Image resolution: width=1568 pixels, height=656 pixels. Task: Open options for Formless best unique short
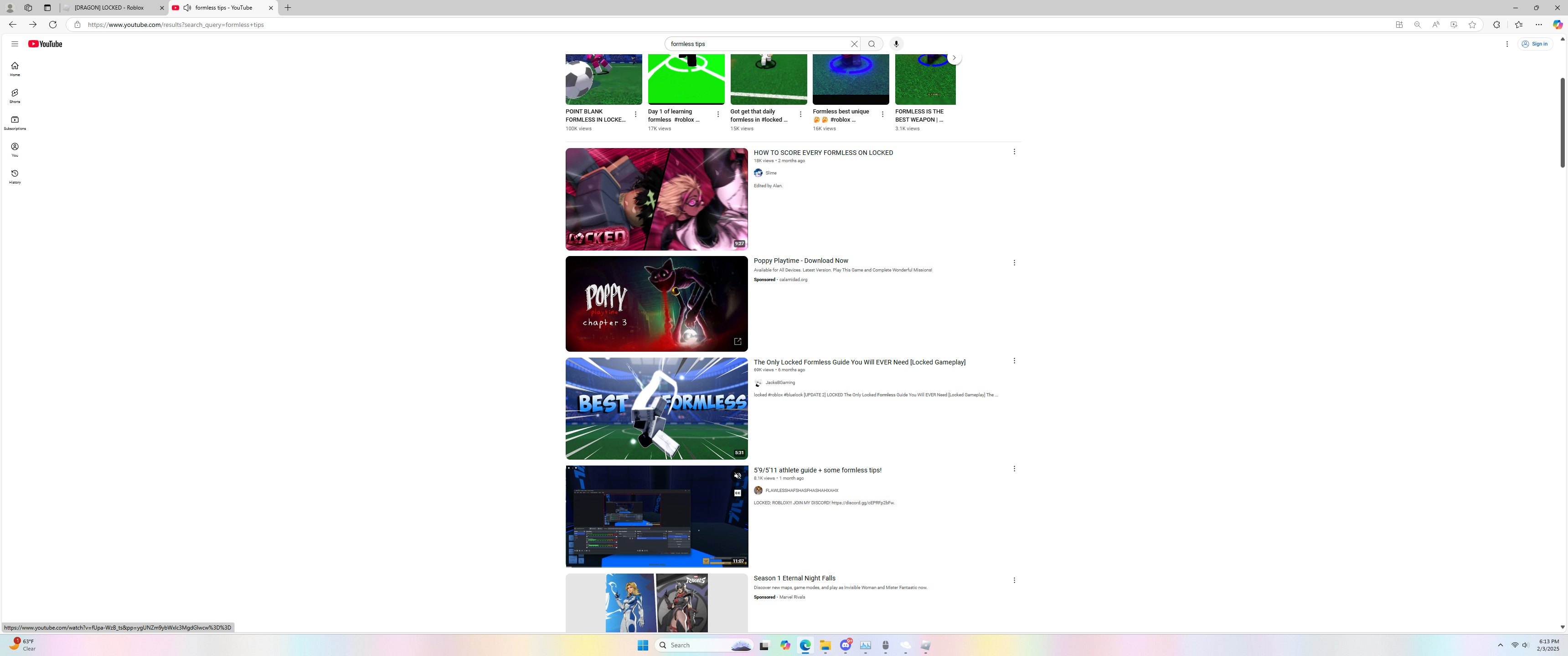pyautogui.click(x=882, y=114)
